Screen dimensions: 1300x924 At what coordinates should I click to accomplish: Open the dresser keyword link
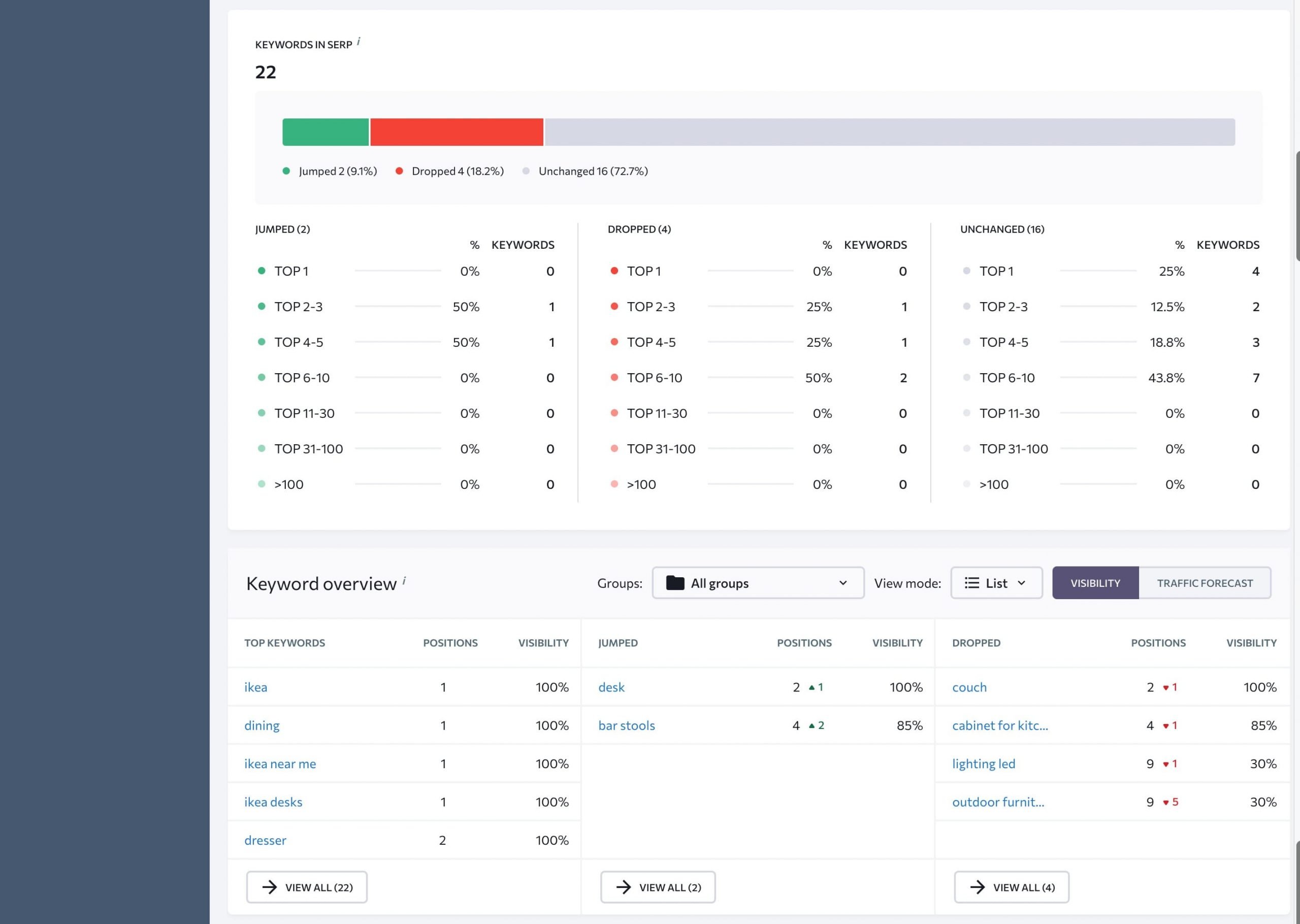[265, 840]
